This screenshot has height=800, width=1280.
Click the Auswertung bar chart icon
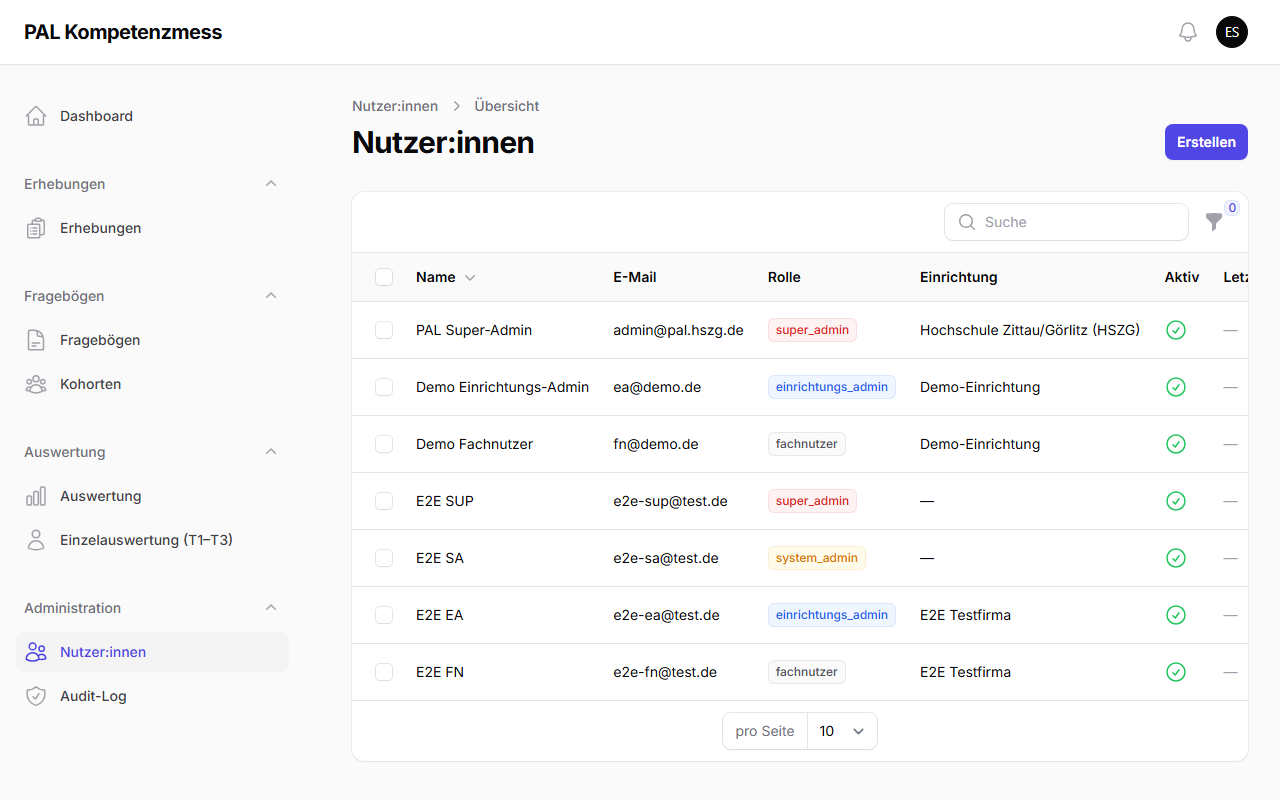click(x=36, y=496)
